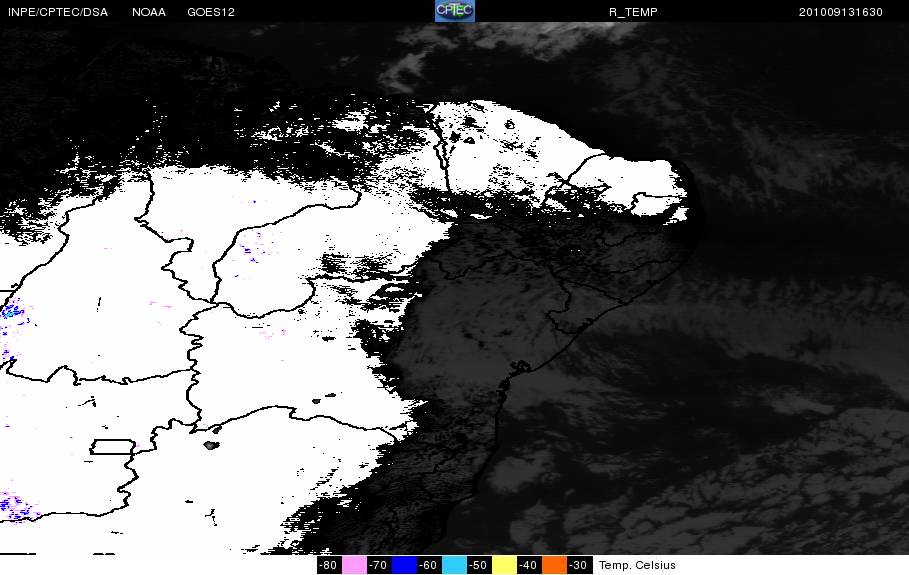Click the -50 legend value
The width and height of the screenshot is (909, 575).
[478, 565]
